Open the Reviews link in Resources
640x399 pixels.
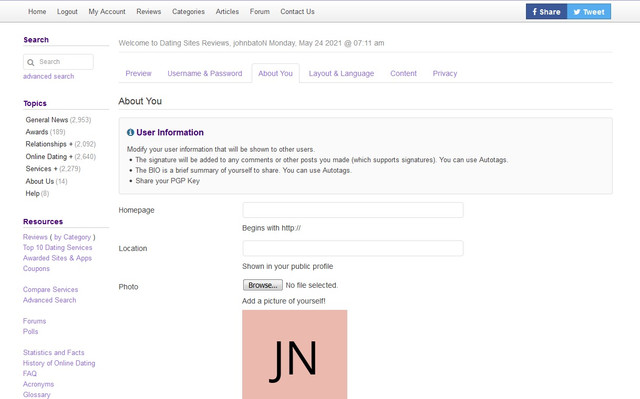pyautogui.click(x=35, y=237)
